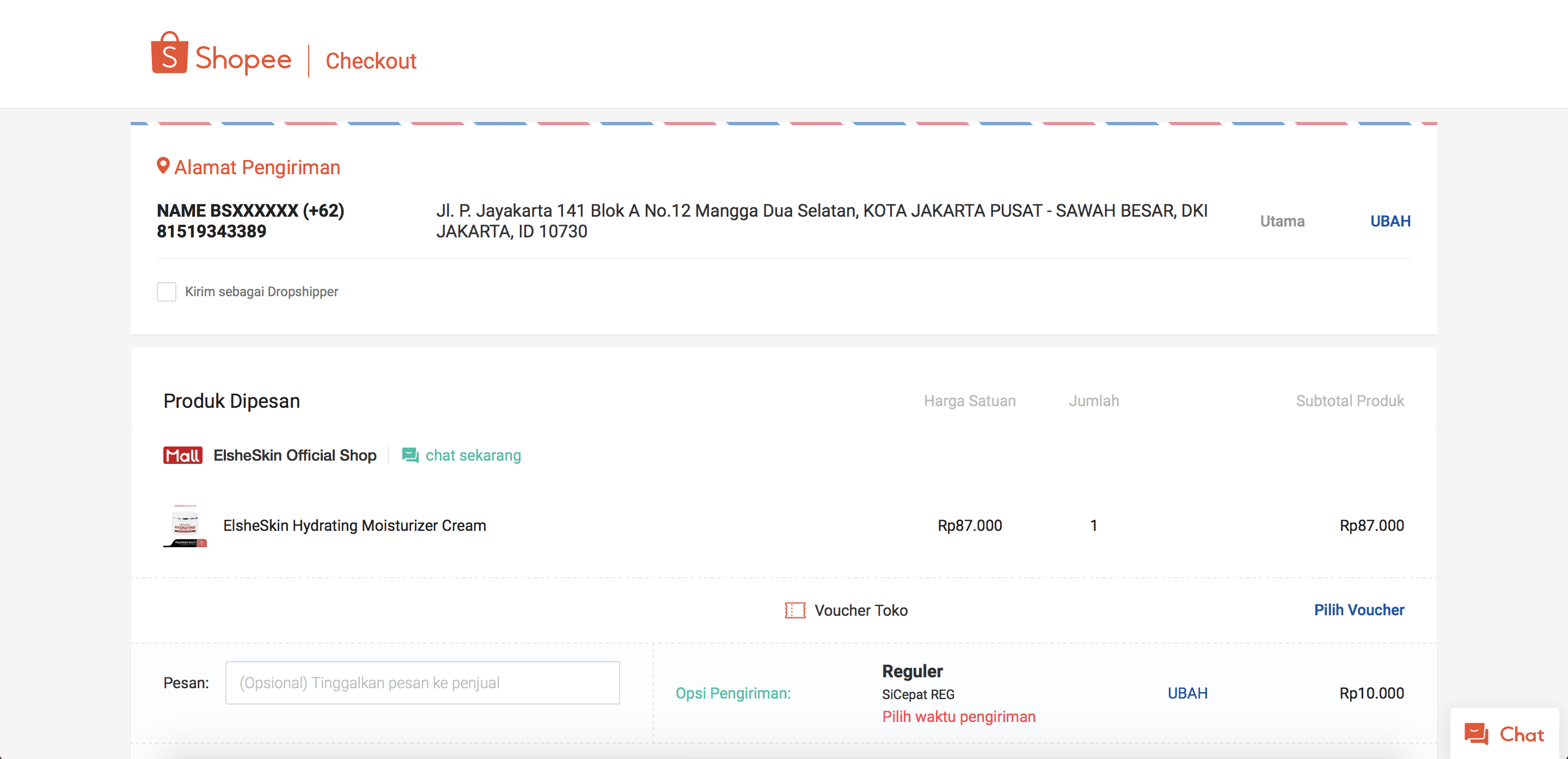Click the location pin icon beside Alamat Pengiriman
This screenshot has height=759, width=1568.
coord(163,166)
